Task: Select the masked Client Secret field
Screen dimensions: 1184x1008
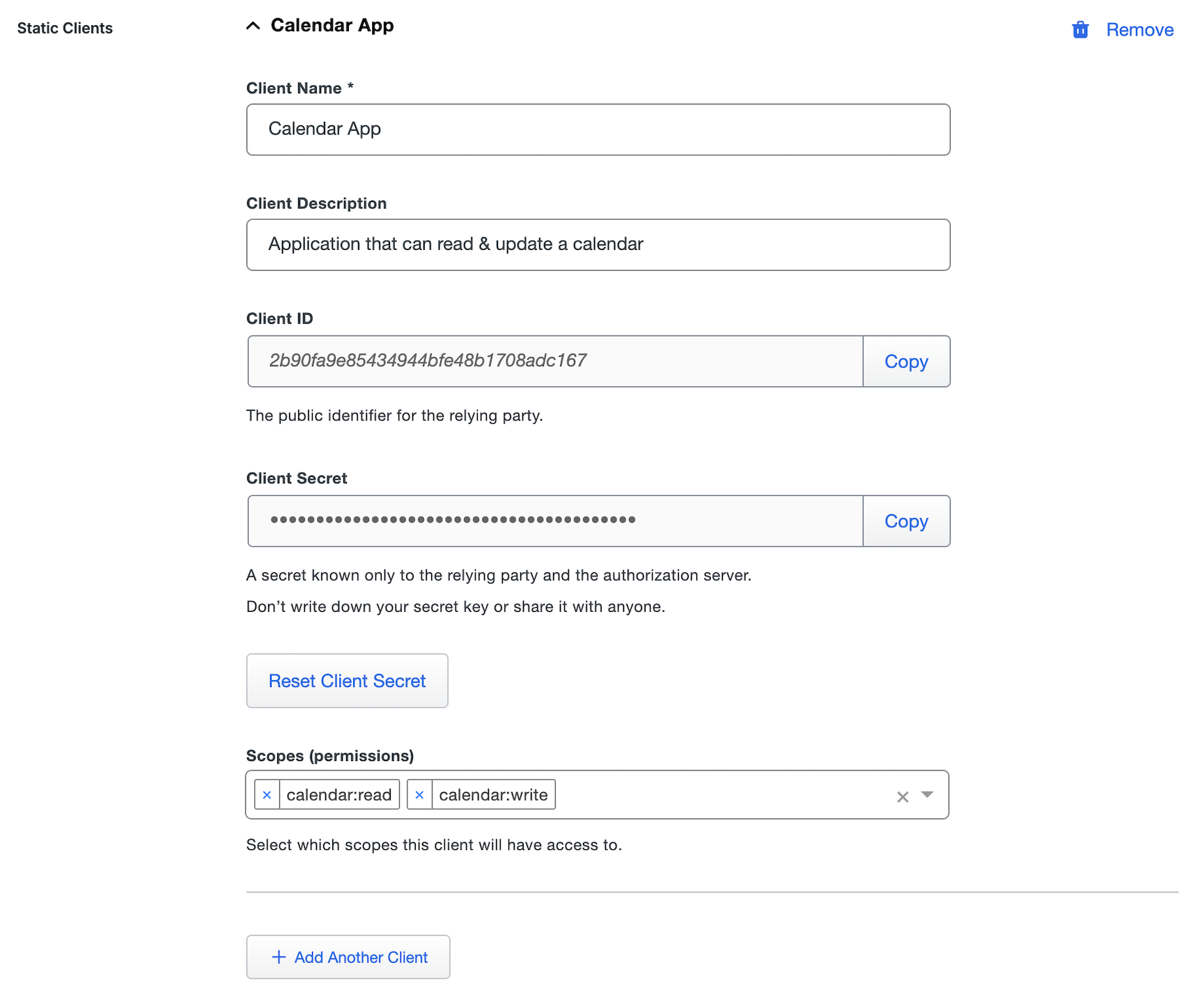Action: click(x=555, y=521)
